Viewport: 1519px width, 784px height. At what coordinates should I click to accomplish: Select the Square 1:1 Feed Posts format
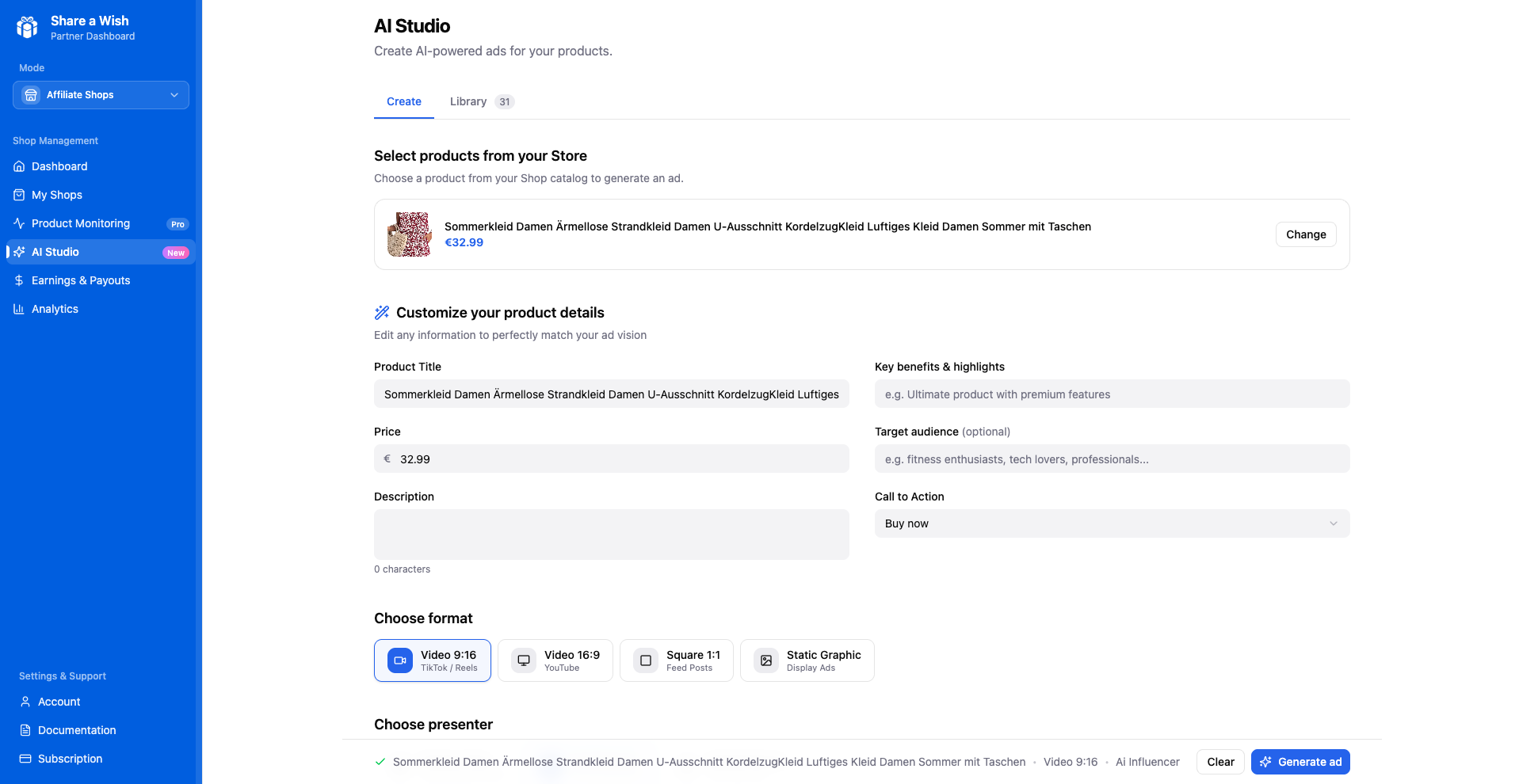click(677, 660)
